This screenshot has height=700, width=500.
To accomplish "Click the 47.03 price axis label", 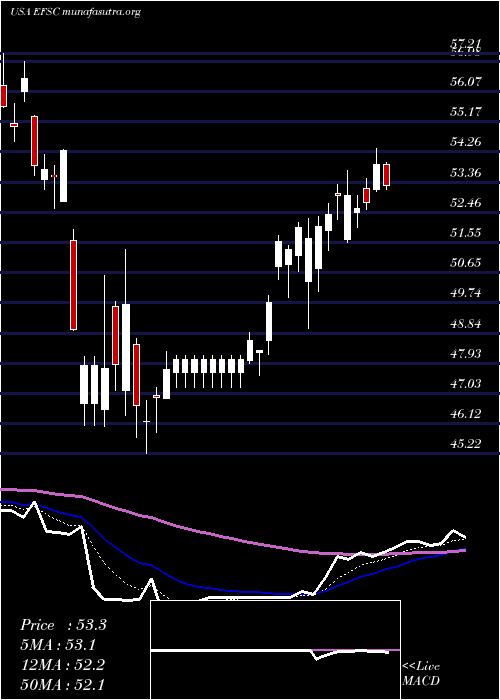I will pyautogui.click(x=466, y=383).
